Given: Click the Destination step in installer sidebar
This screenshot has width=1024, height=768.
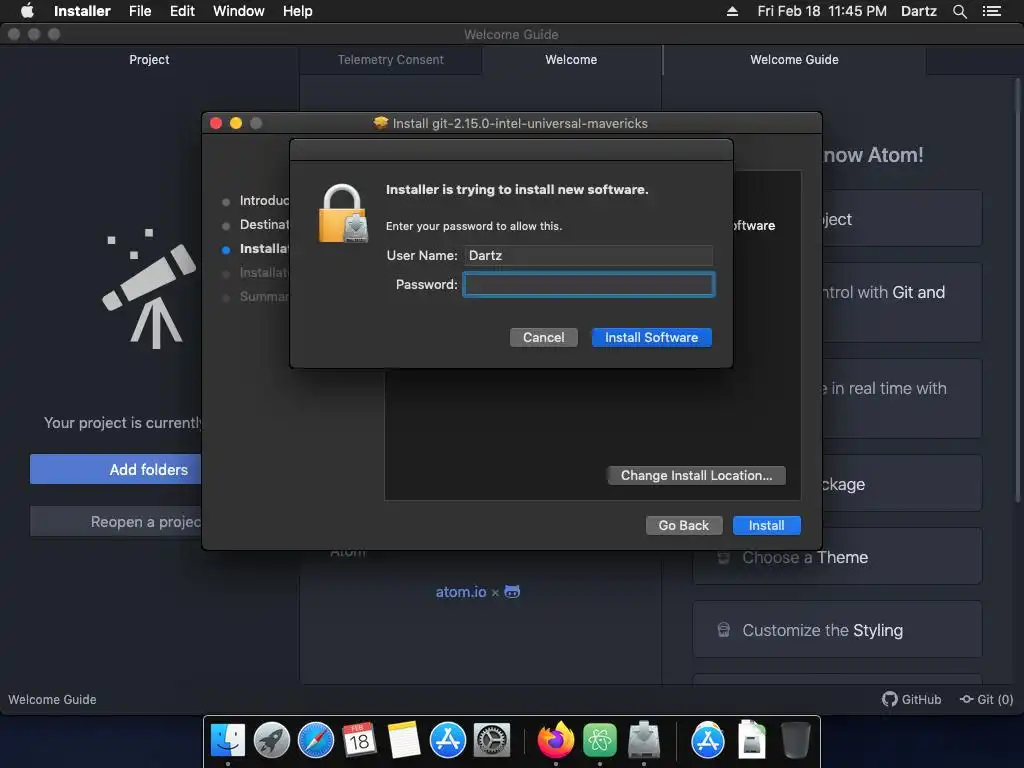Looking at the screenshot, I should pyautogui.click(x=264, y=224).
